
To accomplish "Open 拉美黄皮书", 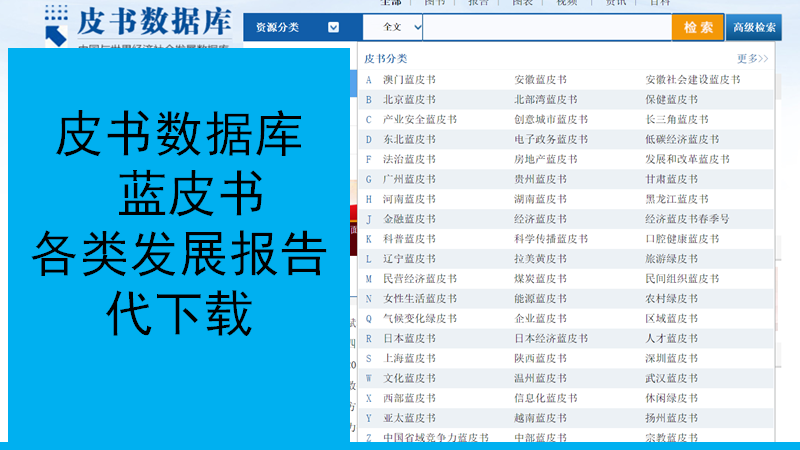I will tap(540, 259).
